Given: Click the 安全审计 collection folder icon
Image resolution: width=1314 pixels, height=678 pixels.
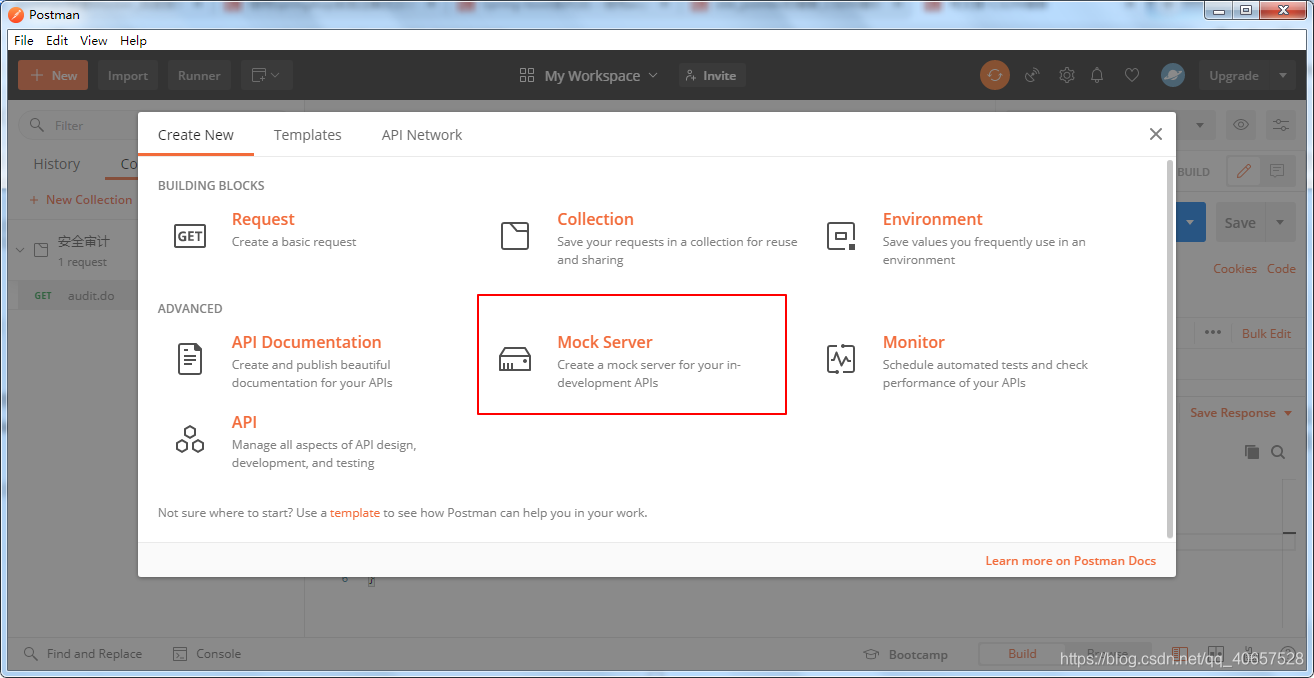Looking at the screenshot, I should (41, 250).
